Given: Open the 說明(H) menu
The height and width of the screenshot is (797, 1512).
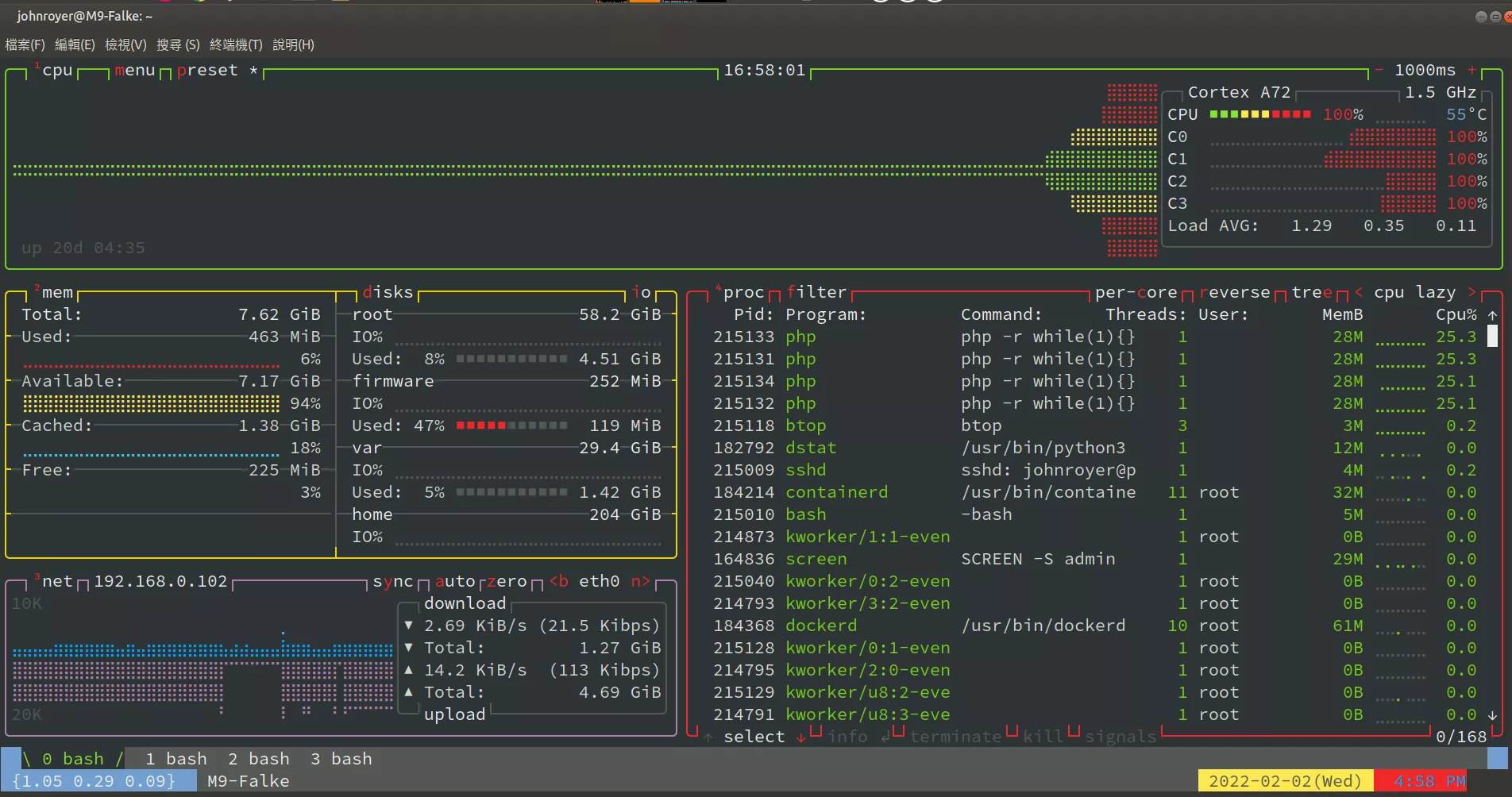Looking at the screenshot, I should click(293, 44).
